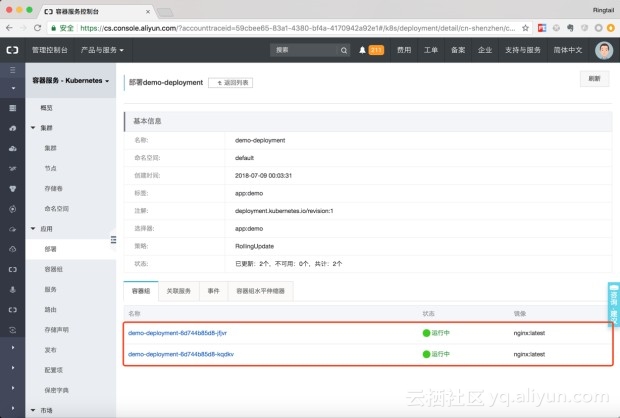Click the search magnifier icon
Viewport: 620px width, 418px height.
344,50
